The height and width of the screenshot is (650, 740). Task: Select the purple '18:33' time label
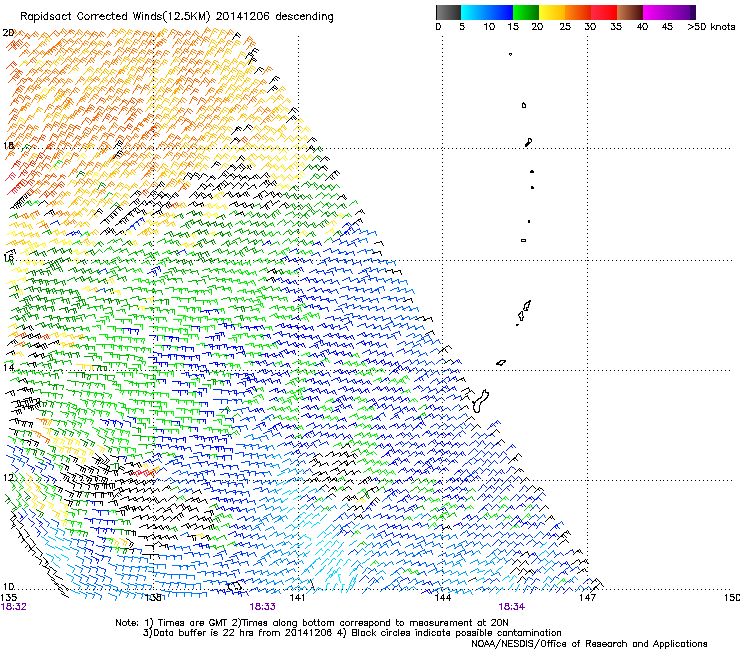(x=262, y=607)
